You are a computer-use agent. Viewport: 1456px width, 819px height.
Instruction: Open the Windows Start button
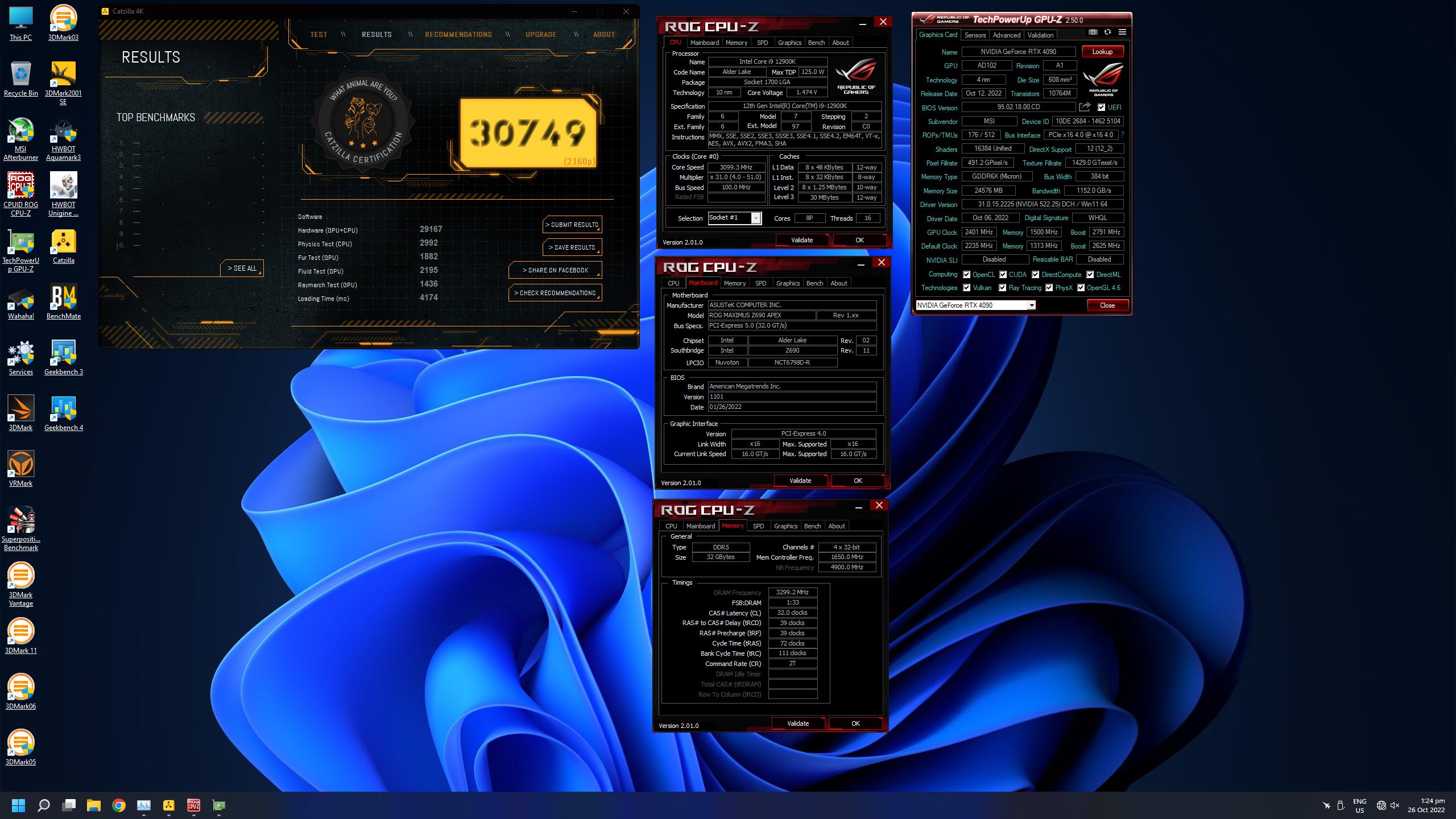coord(18,805)
